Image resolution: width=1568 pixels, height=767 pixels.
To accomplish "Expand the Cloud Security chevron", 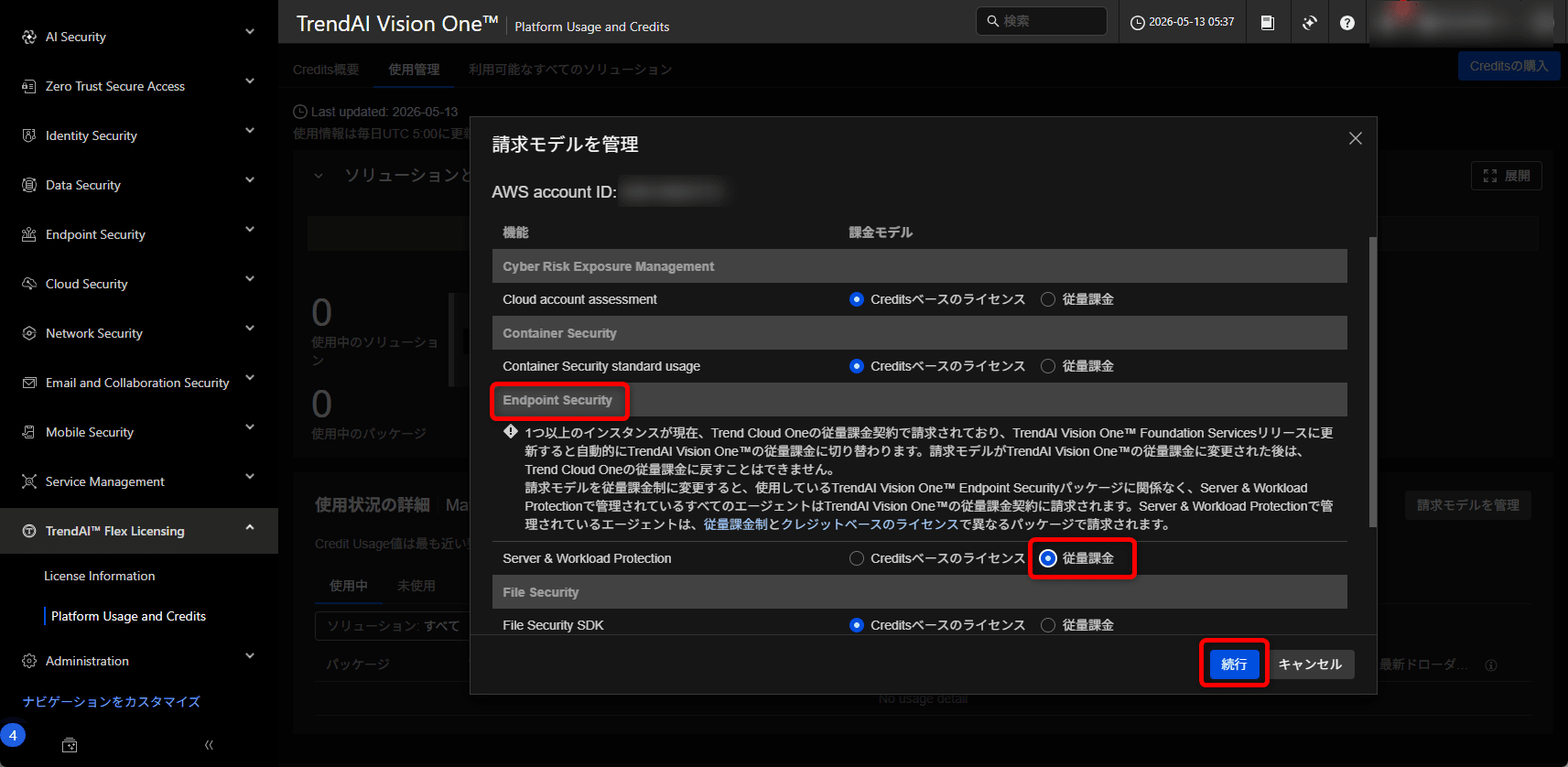I will coord(250,279).
